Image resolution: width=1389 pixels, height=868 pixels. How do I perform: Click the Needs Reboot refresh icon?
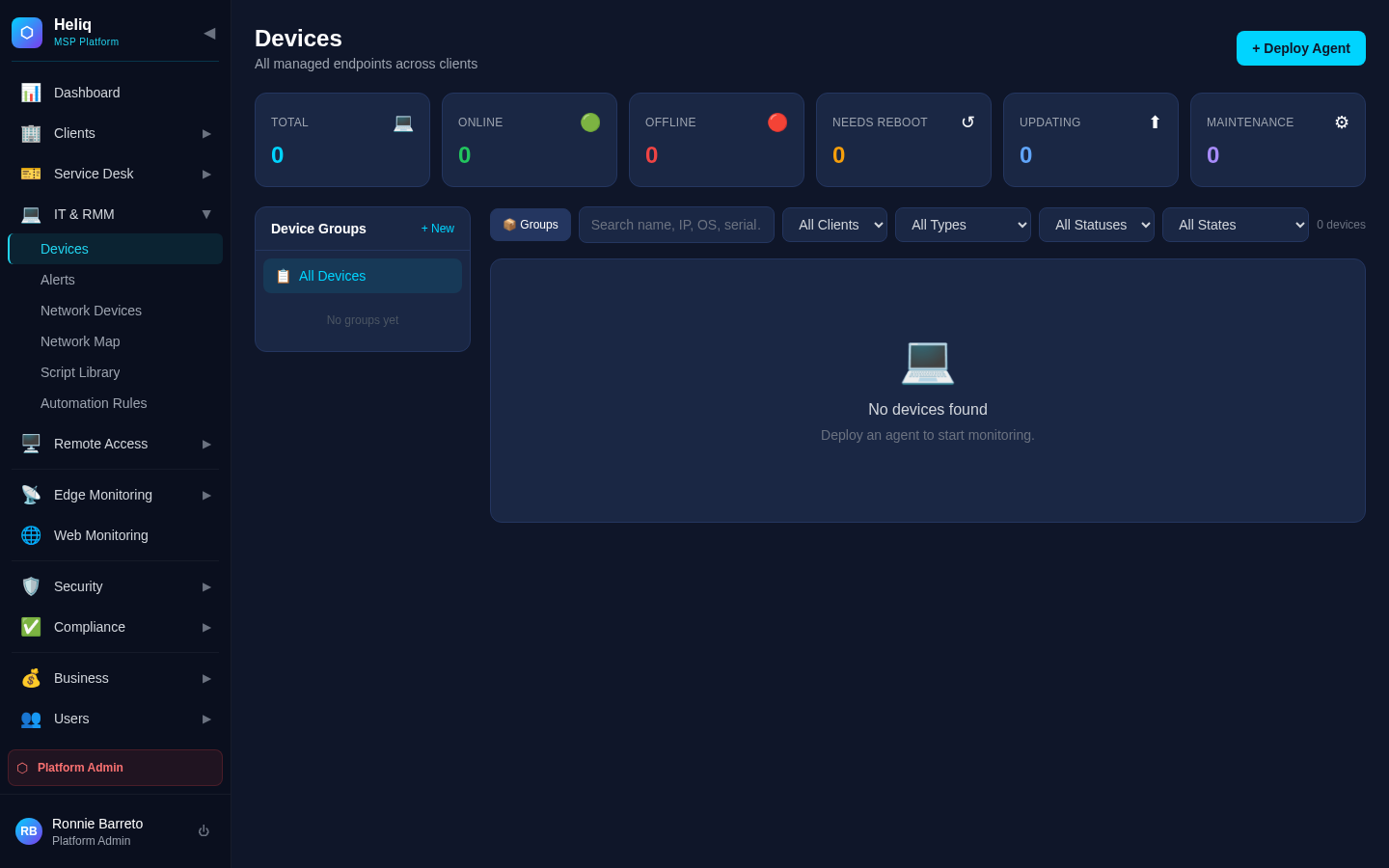(967, 122)
